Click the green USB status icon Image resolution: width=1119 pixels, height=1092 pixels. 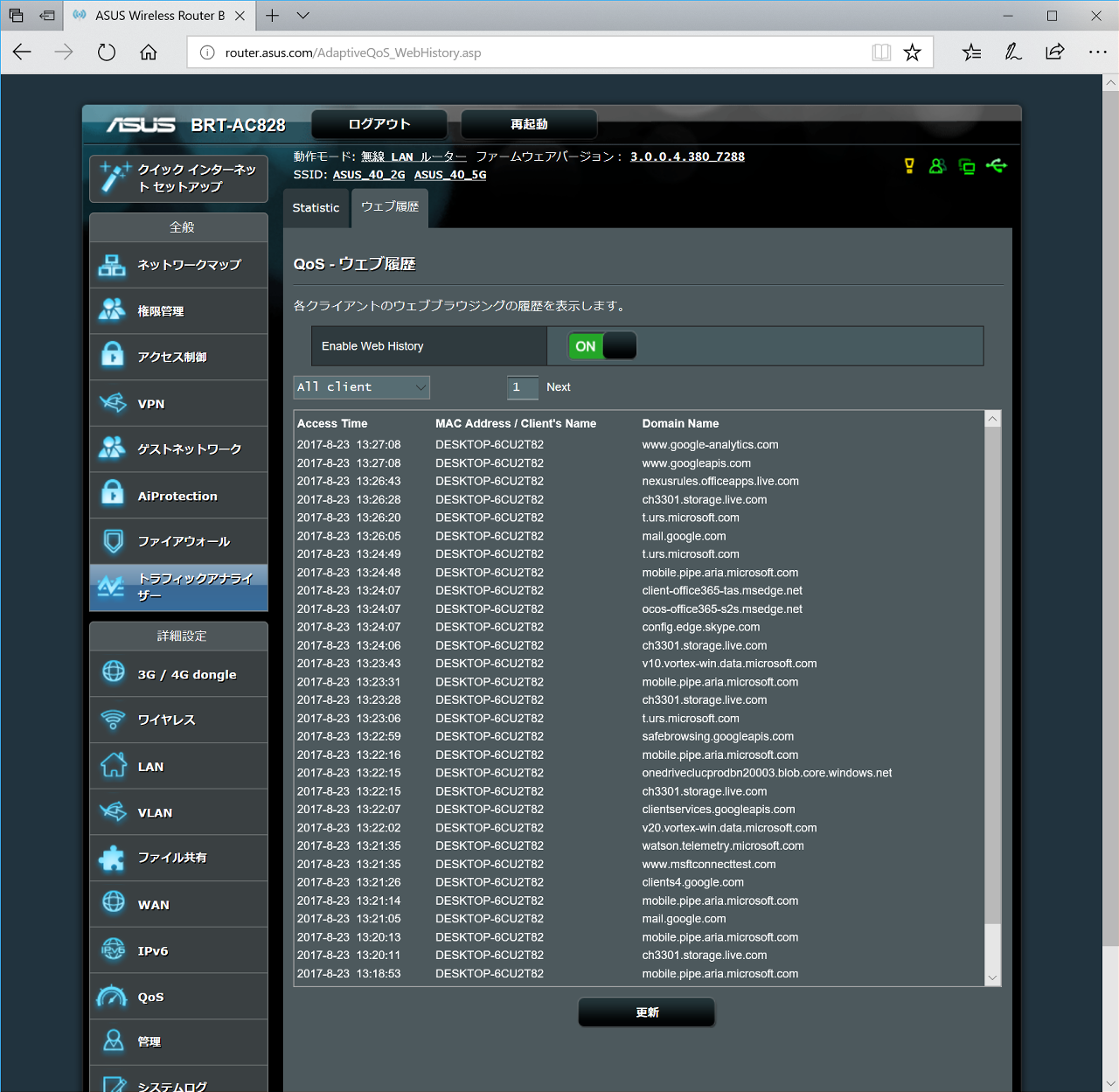[x=997, y=165]
